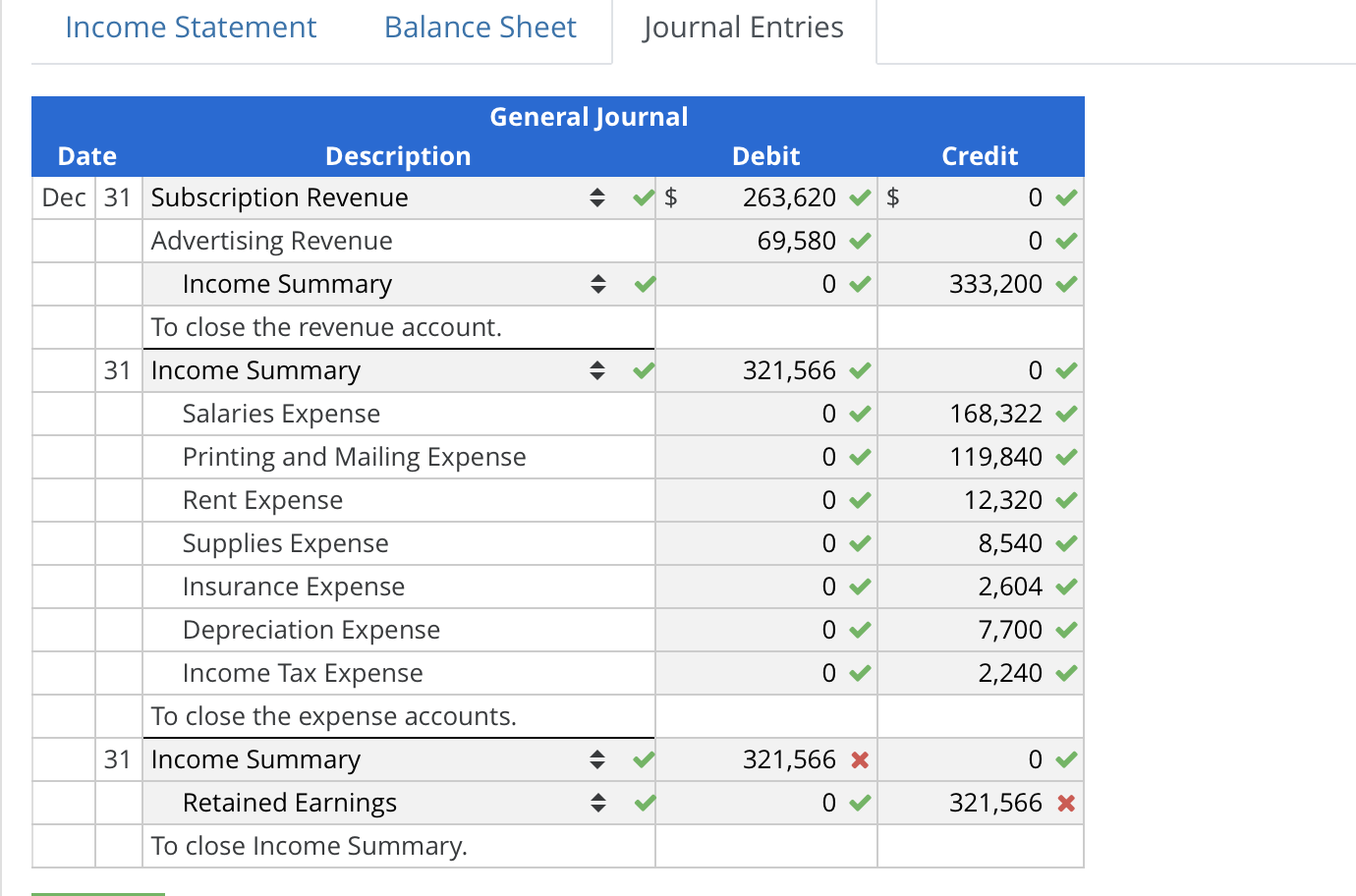Click 'To close the expense accounts.' note
The image size is (1356, 896).
(334, 716)
